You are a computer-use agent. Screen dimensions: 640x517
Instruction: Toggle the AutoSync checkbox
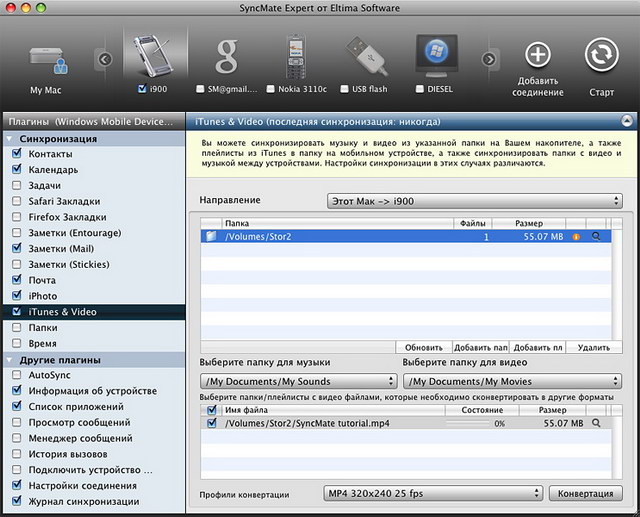(x=17, y=375)
